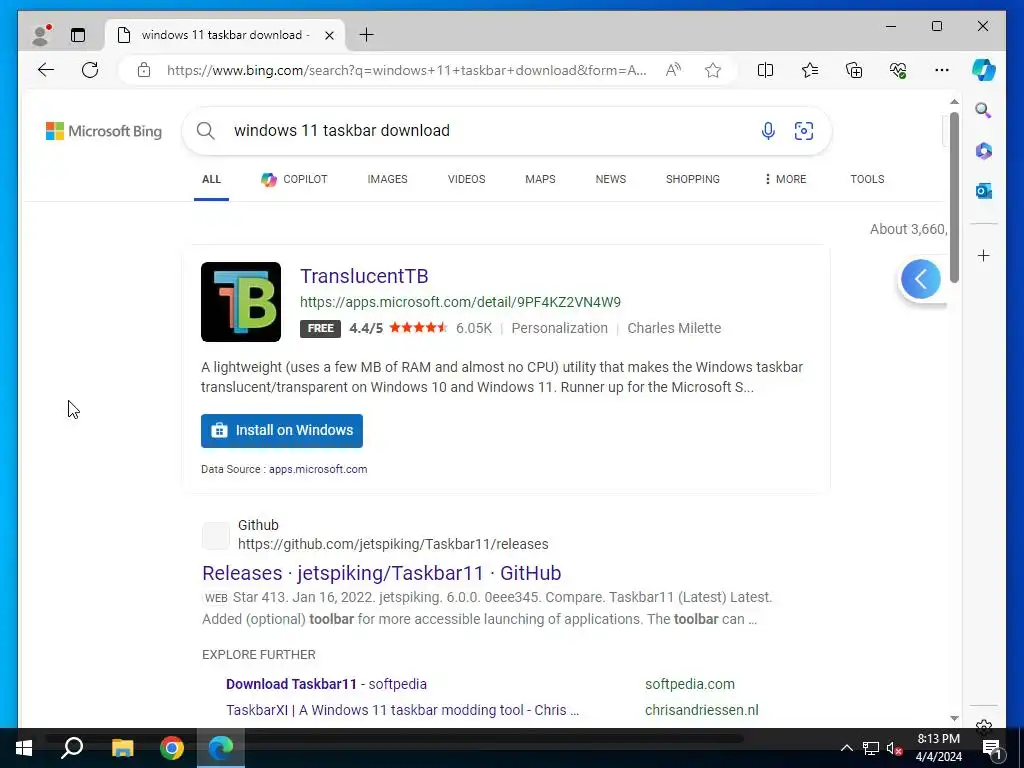Click the page vertical scrollbar thumb
The image size is (1024, 768).
click(954, 198)
